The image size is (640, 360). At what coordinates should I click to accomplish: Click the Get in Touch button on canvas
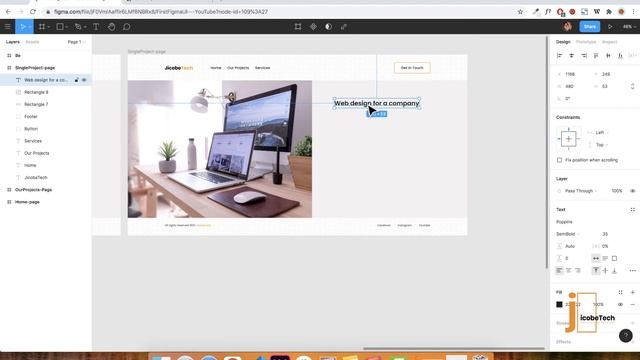(412, 68)
